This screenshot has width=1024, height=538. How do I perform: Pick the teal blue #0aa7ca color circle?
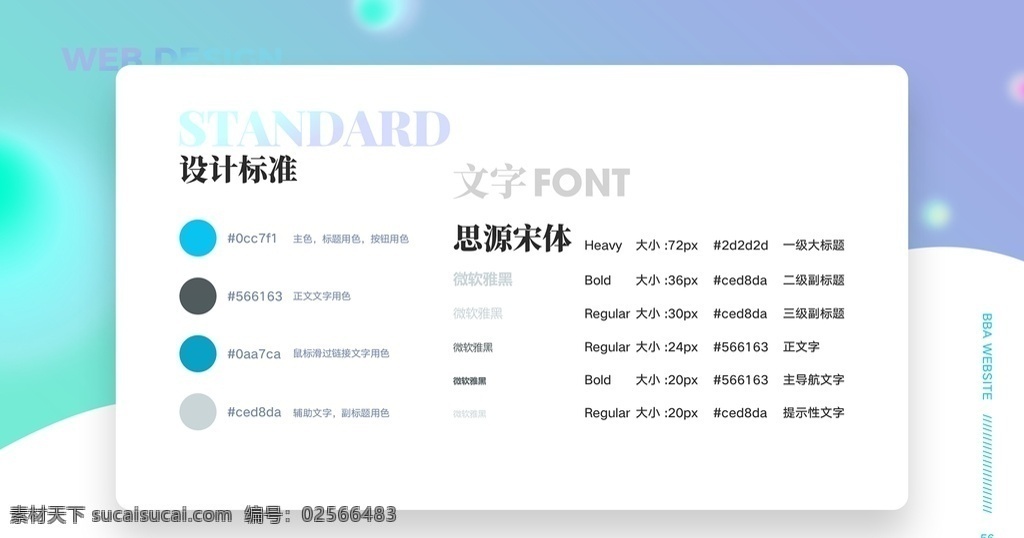[198, 353]
